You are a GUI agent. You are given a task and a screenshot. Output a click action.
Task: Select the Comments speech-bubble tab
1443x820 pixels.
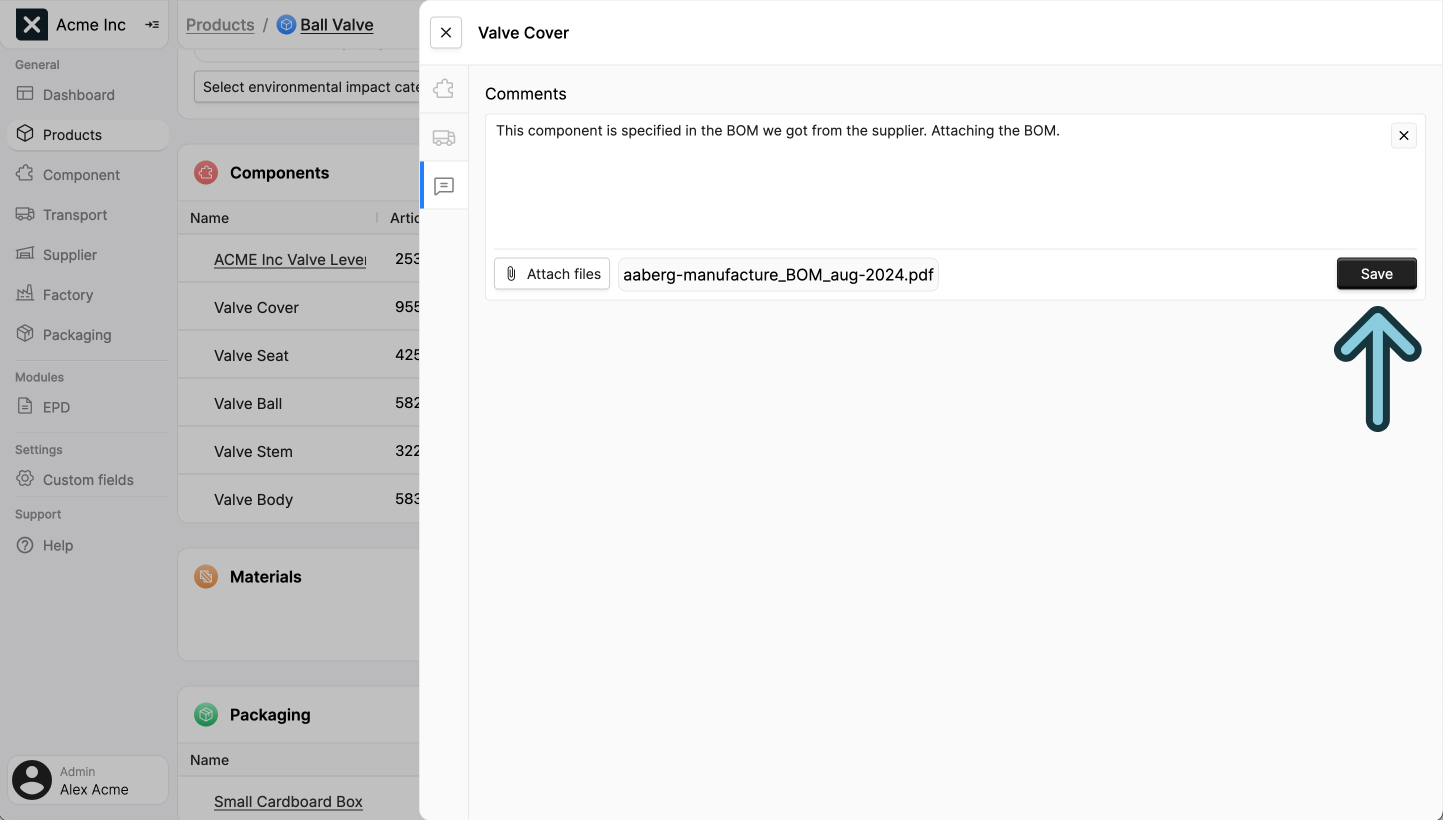tap(444, 186)
